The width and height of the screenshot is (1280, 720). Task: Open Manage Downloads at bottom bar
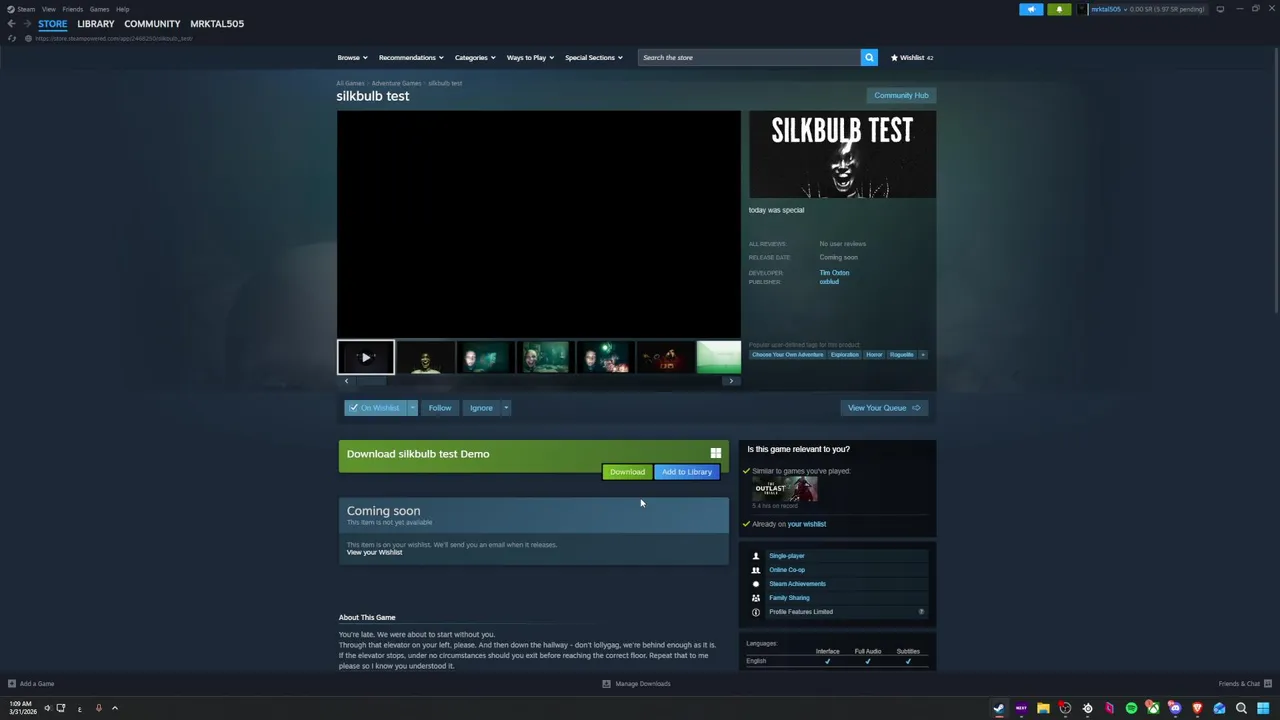[636, 684]
